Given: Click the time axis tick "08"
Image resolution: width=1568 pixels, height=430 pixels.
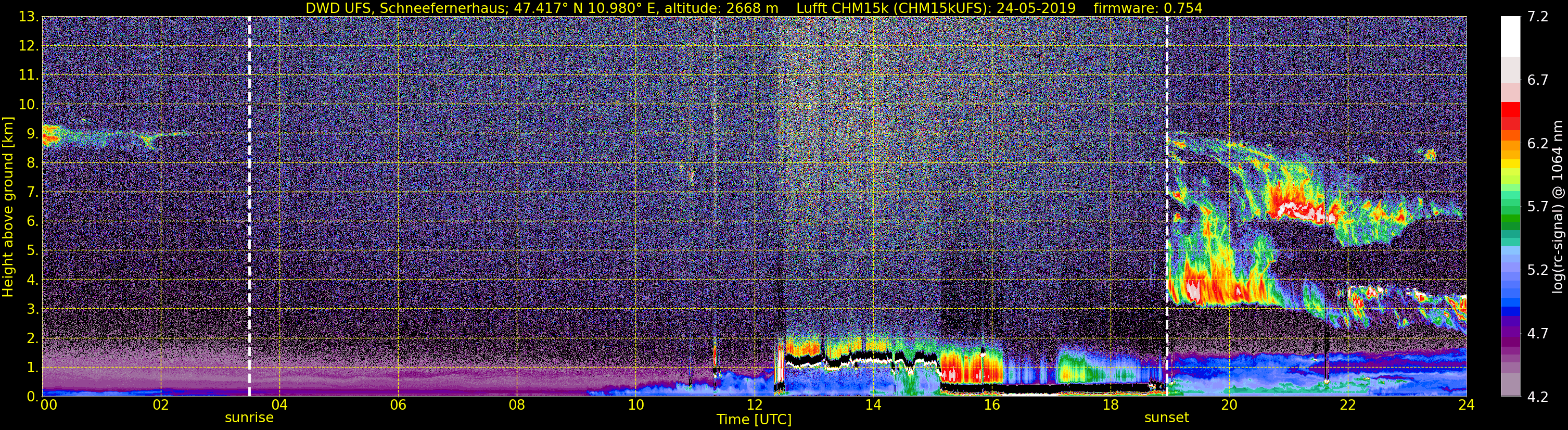Looking at the screenshot, I should (x=516, y=405).
